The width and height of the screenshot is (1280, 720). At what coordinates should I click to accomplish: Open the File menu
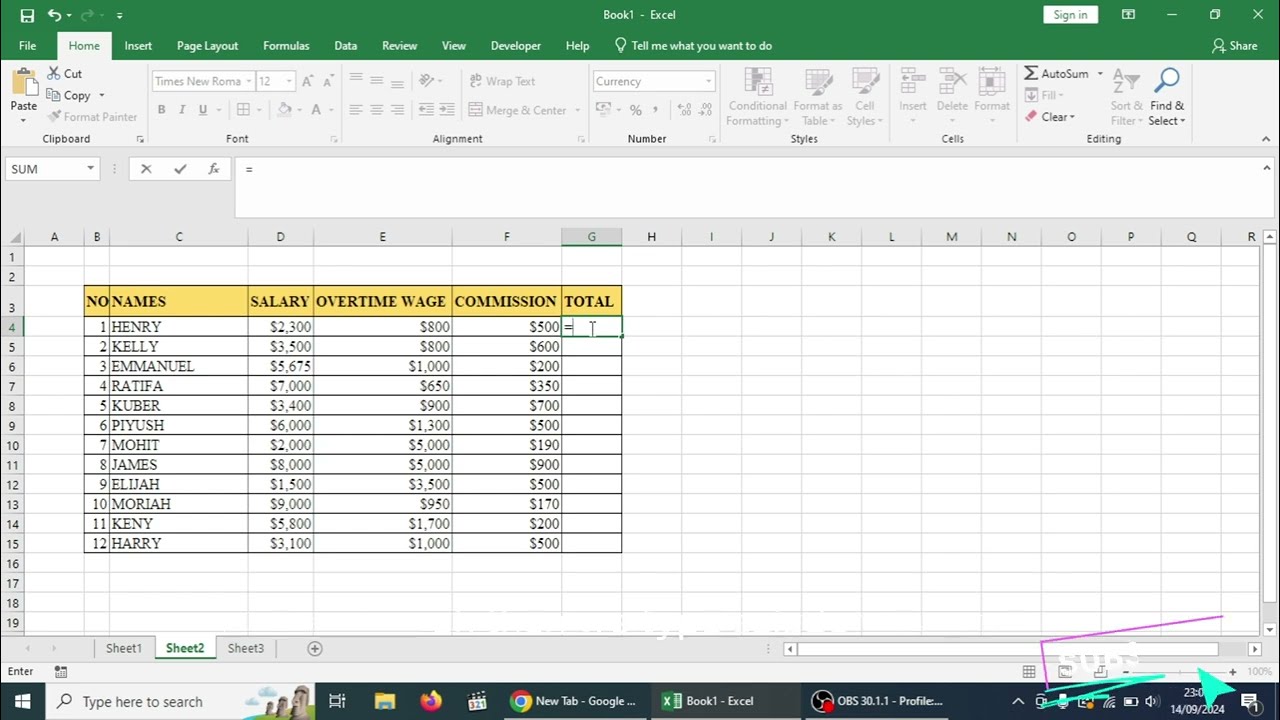tap(28, 46)
